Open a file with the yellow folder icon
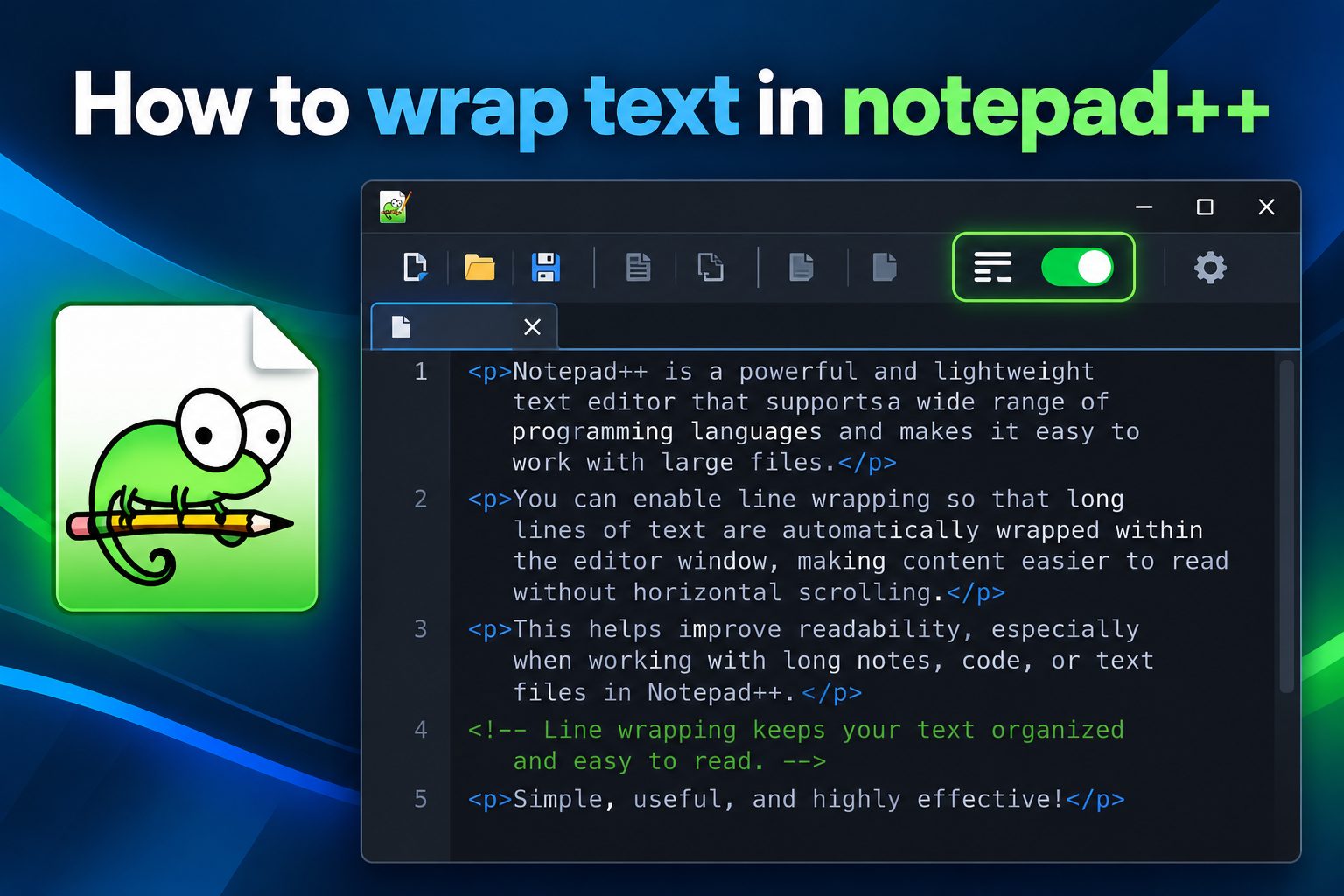The image size is (1344, 896). point(479,267)
